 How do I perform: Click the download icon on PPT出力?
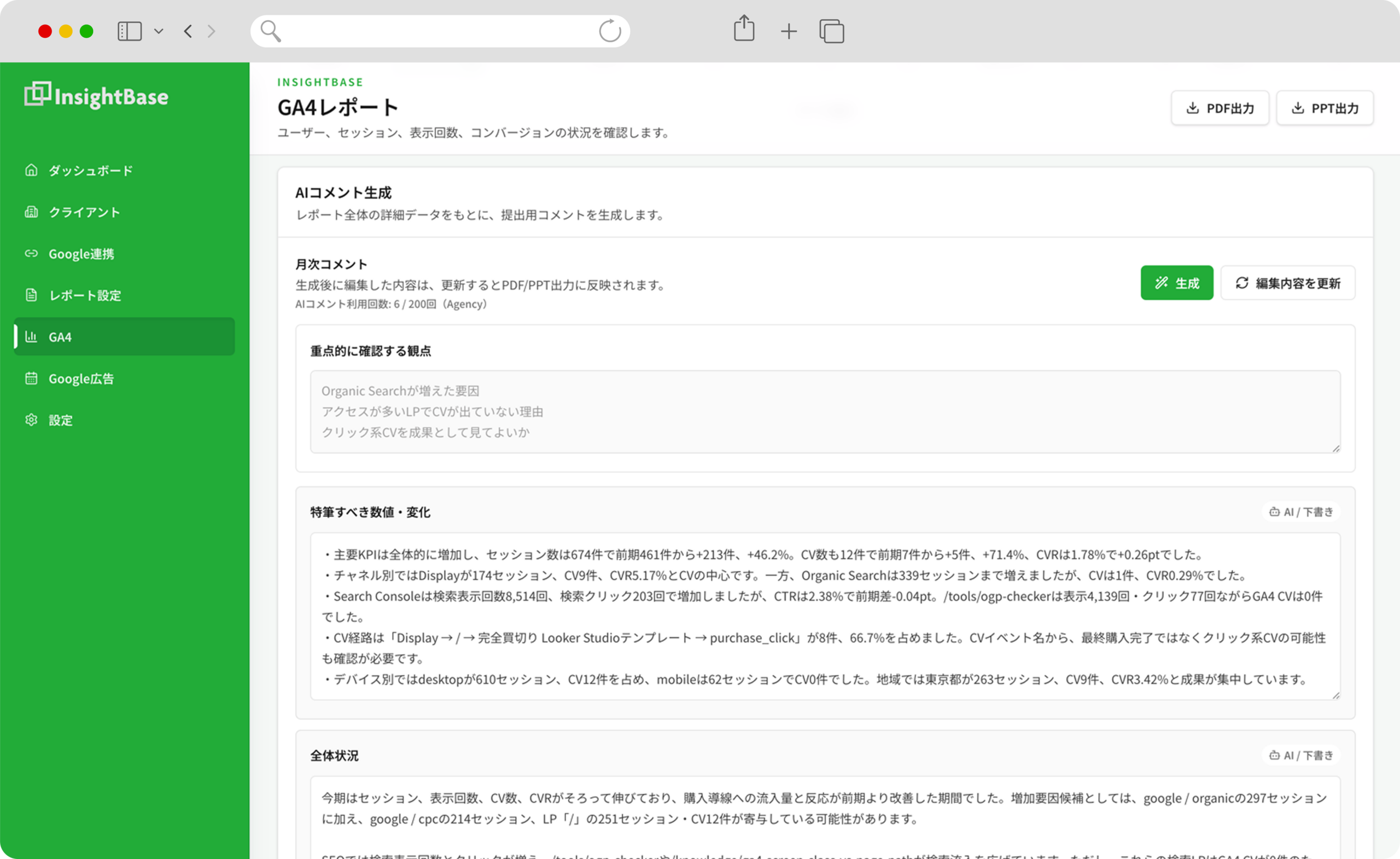click(x=1298, y=108)
